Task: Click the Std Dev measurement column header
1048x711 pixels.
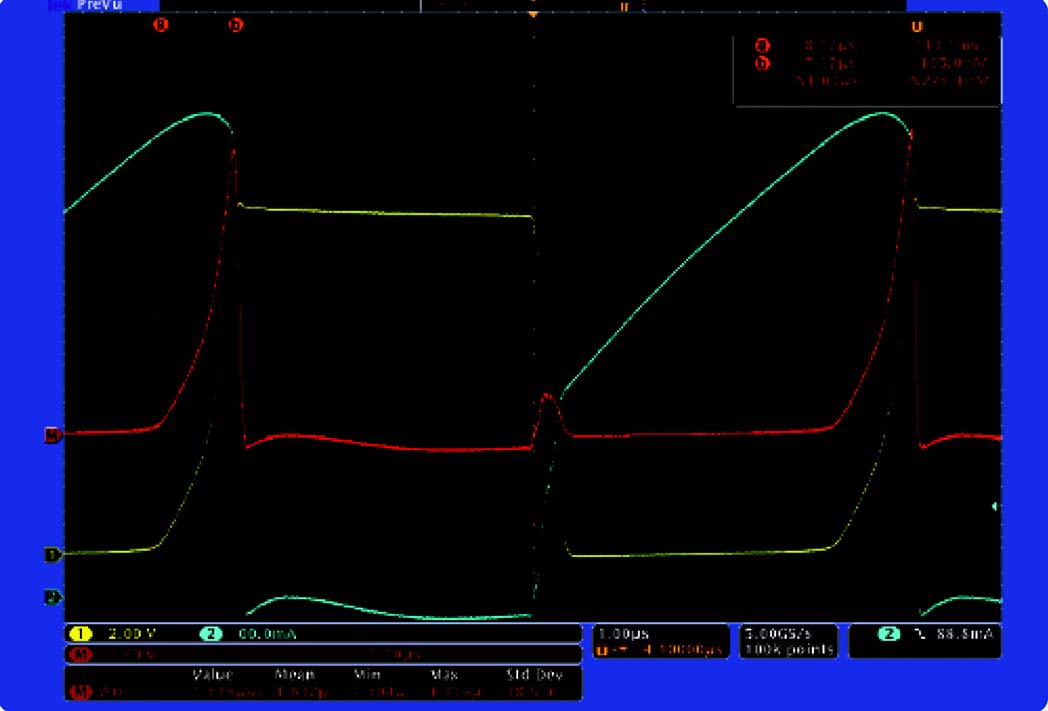Action: click(532, 675)
